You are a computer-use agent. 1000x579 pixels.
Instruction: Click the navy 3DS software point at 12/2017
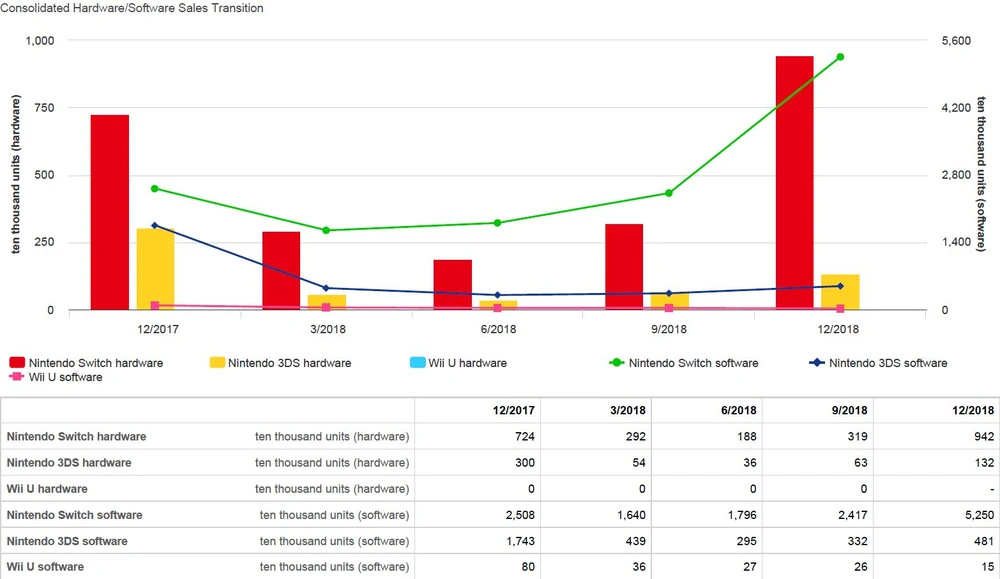(x=154, y=226)
